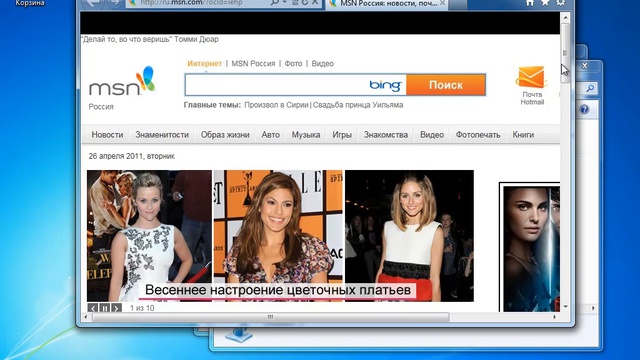Close the background window with its X button
640x360 pixels.
pyautogui.click(x=584, y=66)
